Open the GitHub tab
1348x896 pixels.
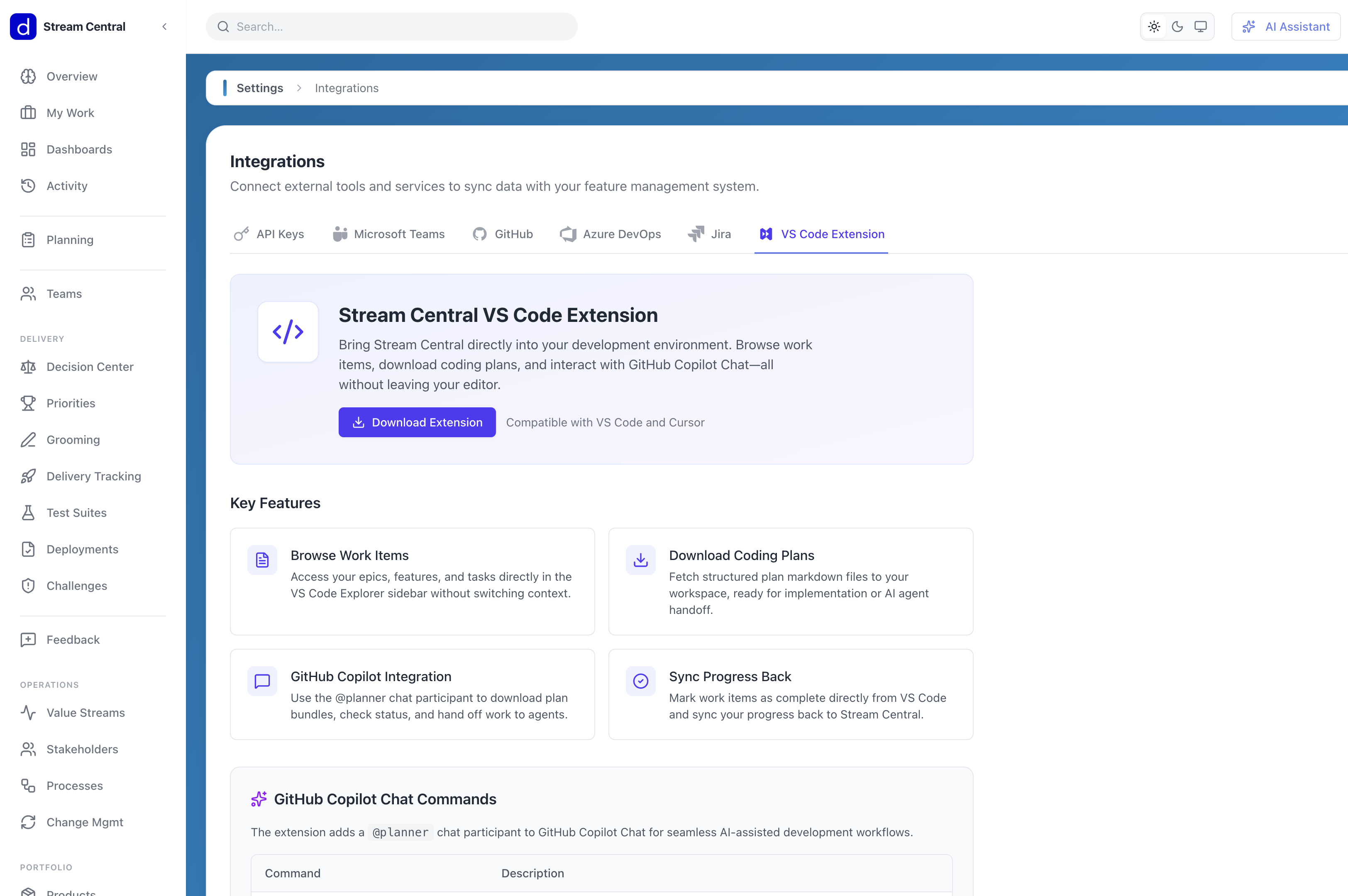click(x=503, y=234)
